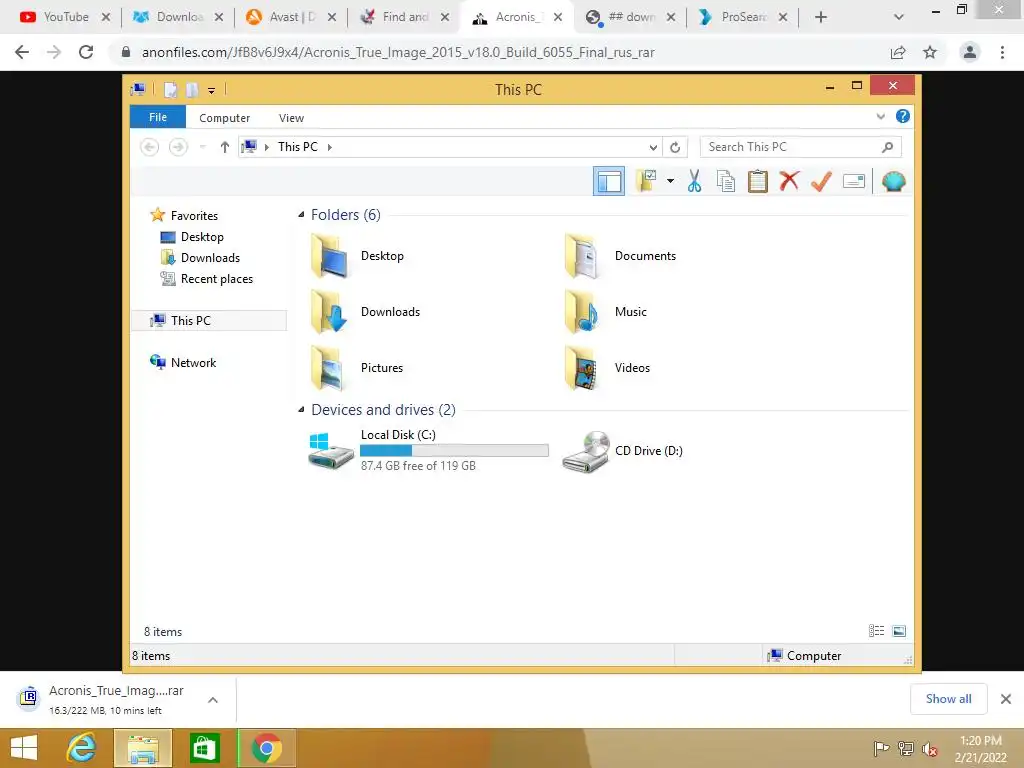Open Explorer Help question mark icon
Screen dimensions: 1024x768
point(903,116)
